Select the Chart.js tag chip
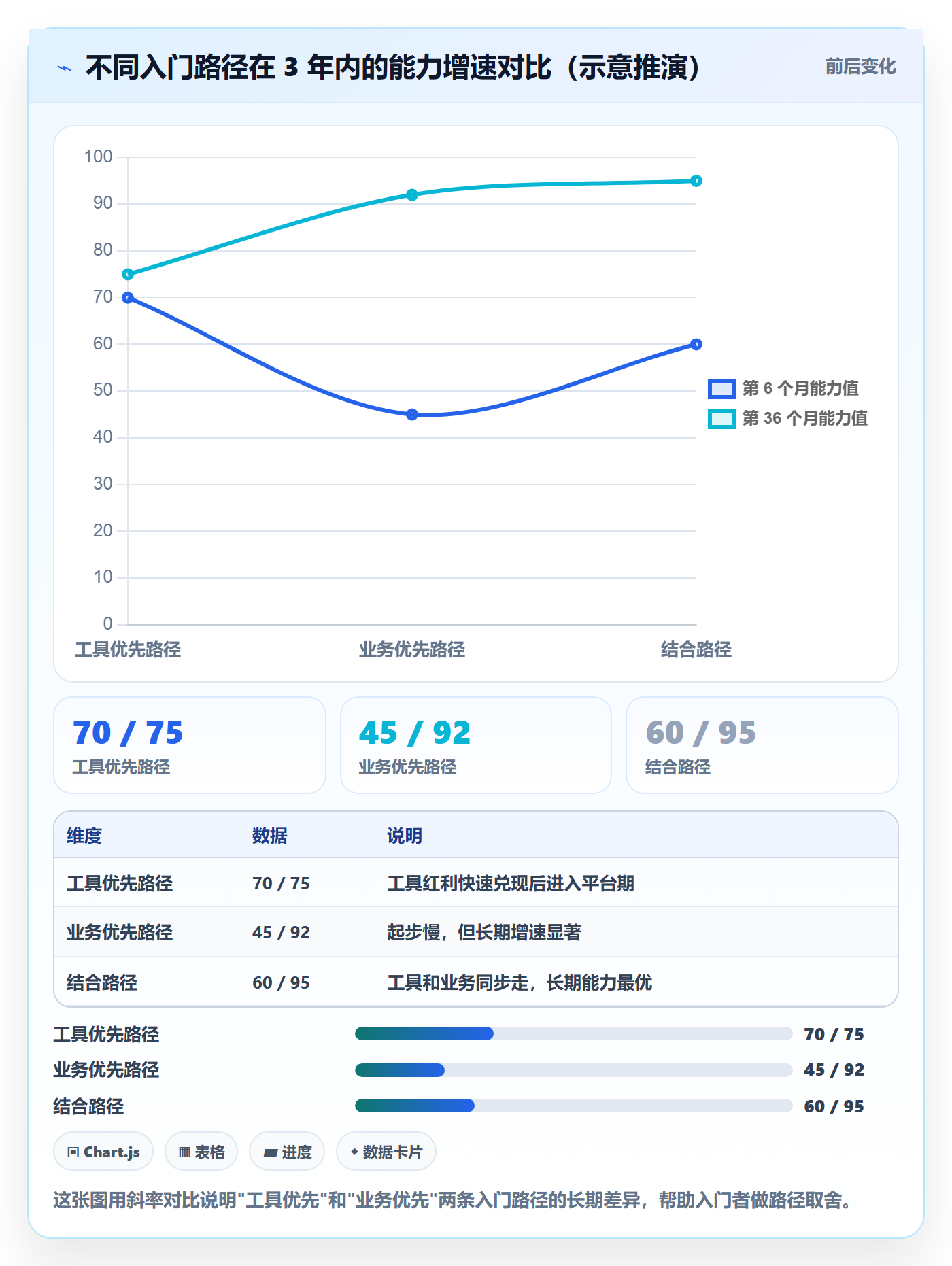The width and height of the screenshot is (952, 1266). pos(103,1152)
